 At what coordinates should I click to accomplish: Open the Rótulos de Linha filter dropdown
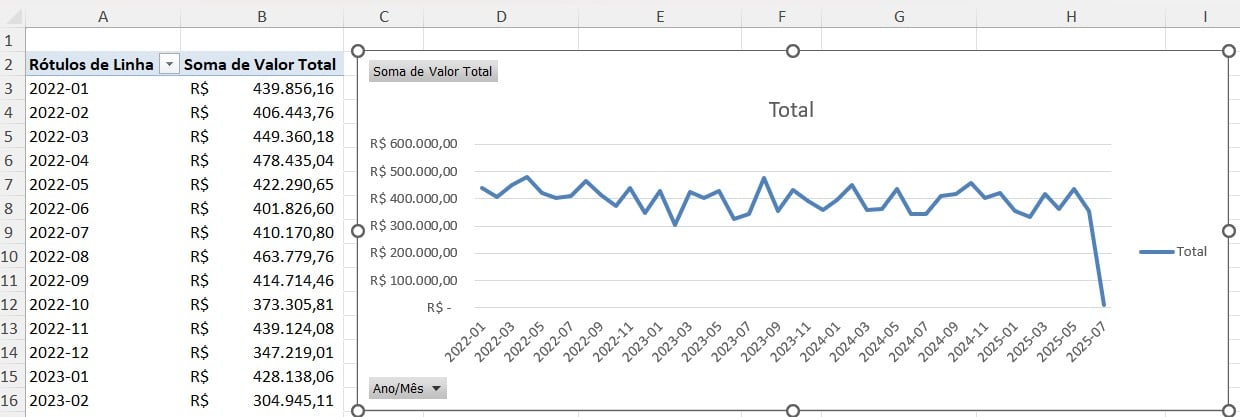click(169, 64)
